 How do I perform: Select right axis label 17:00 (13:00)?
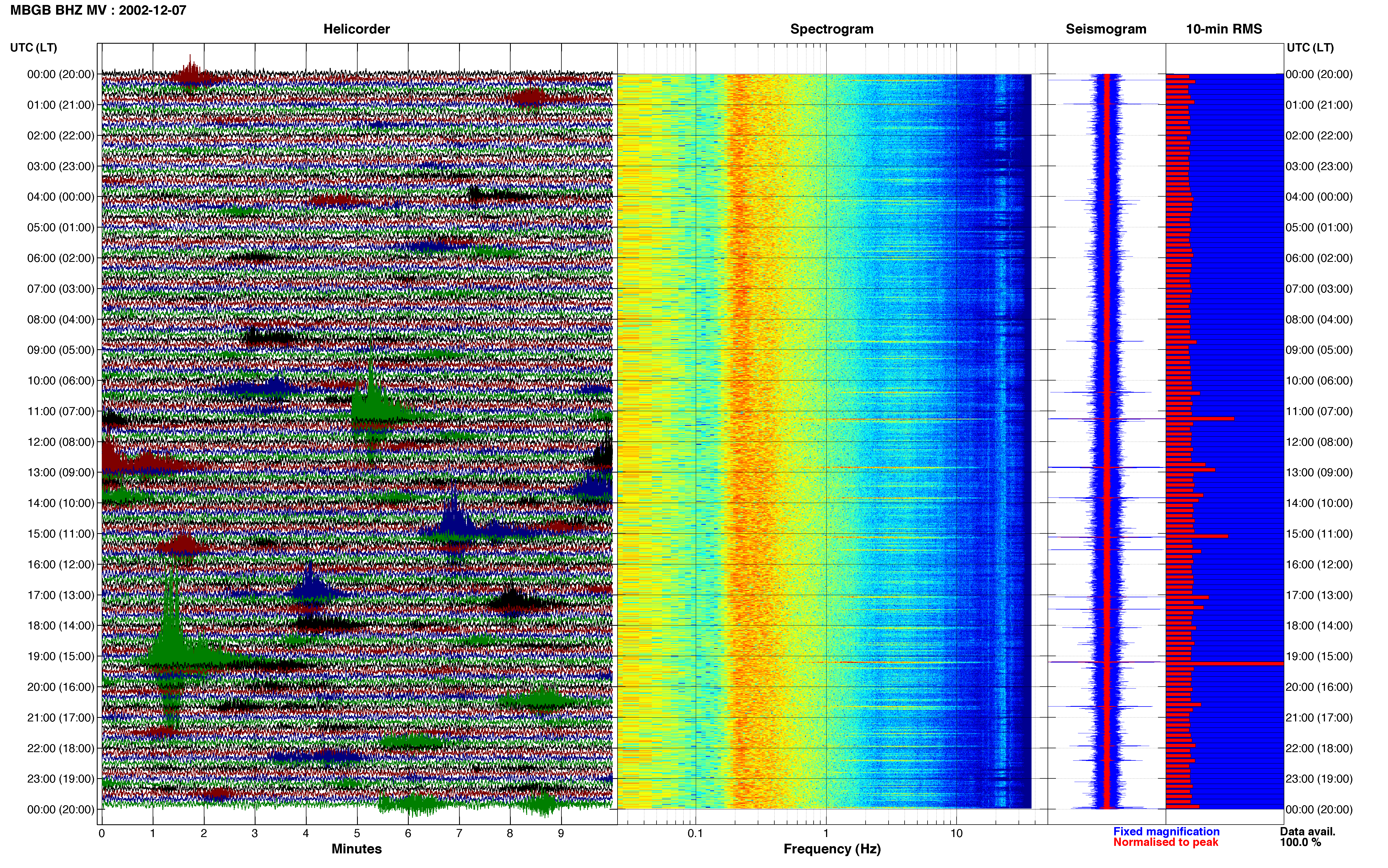pos(1319,595)
